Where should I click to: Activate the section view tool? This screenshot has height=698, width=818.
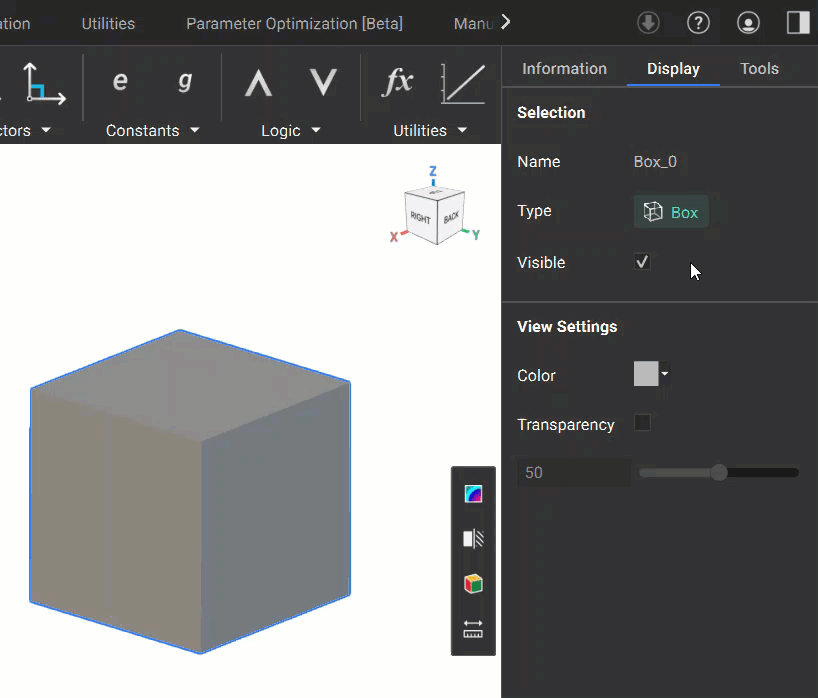(x=473, y=539)
